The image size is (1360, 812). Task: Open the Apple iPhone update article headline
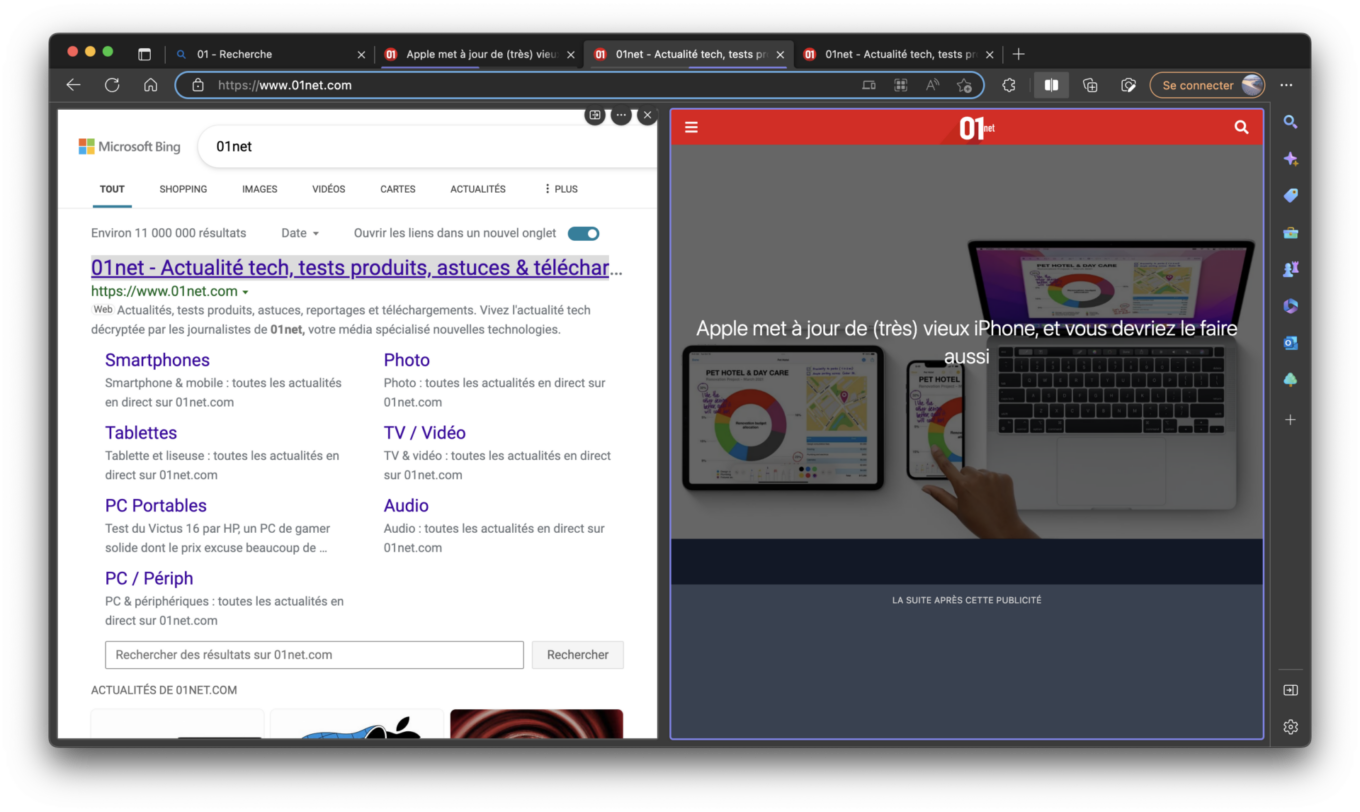966,342
